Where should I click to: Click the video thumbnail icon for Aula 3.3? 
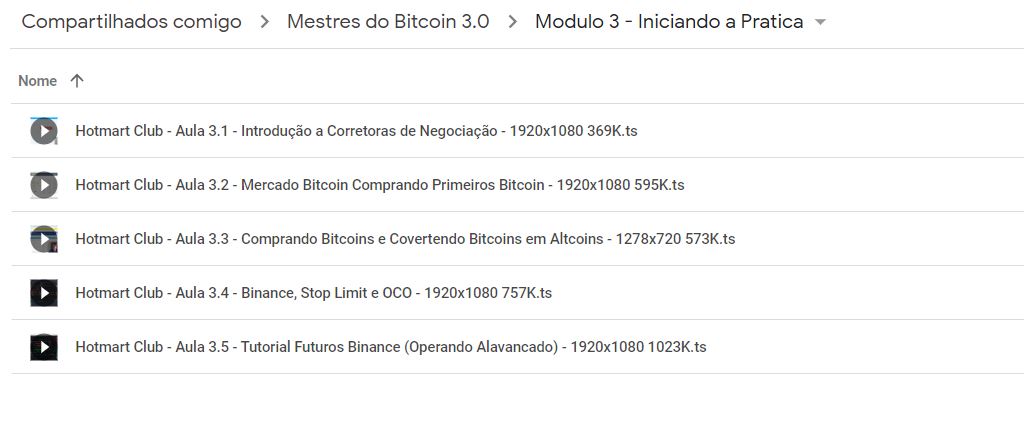[x=43, y=239]
